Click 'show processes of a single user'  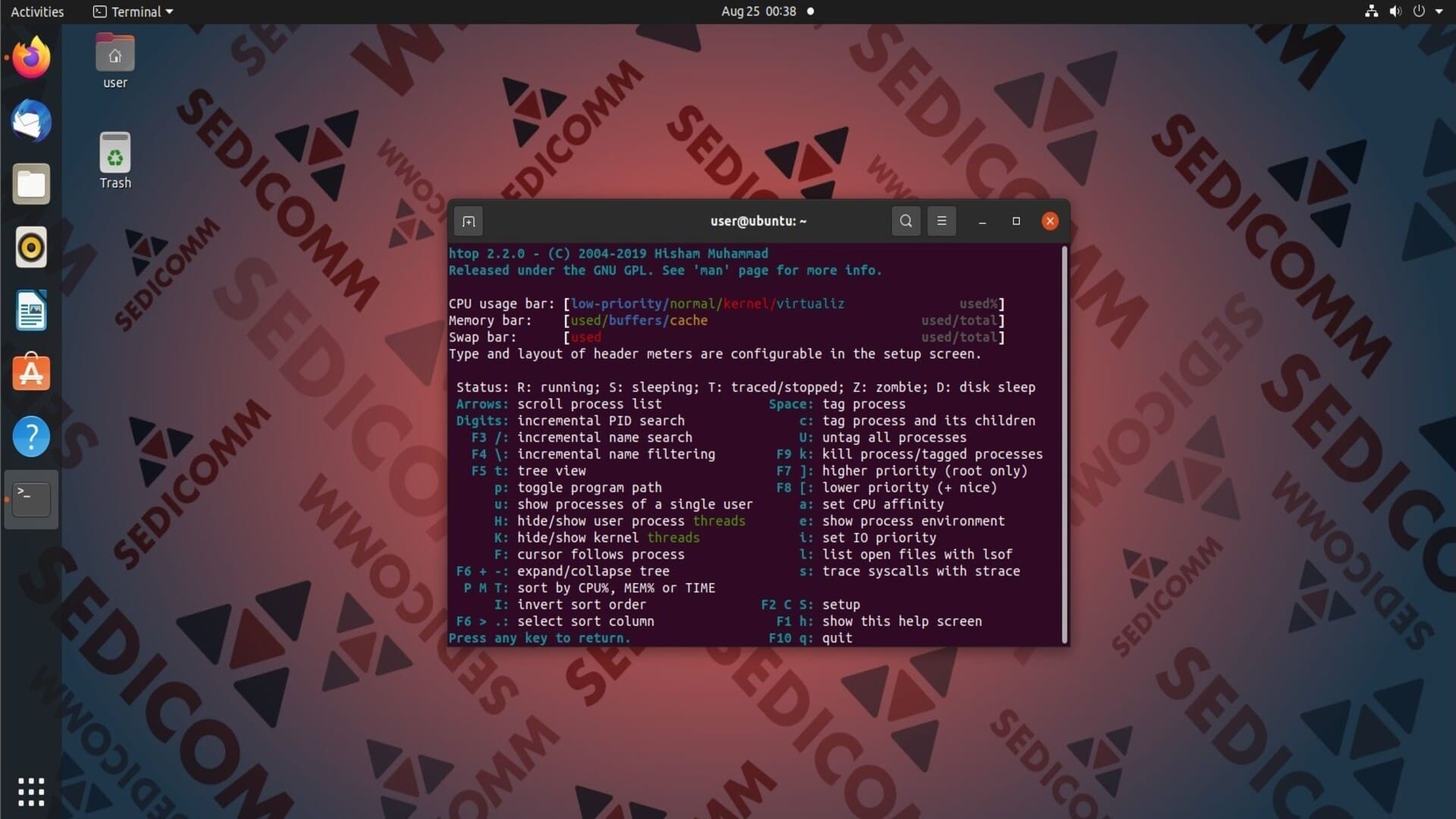(x=635, y=504)
